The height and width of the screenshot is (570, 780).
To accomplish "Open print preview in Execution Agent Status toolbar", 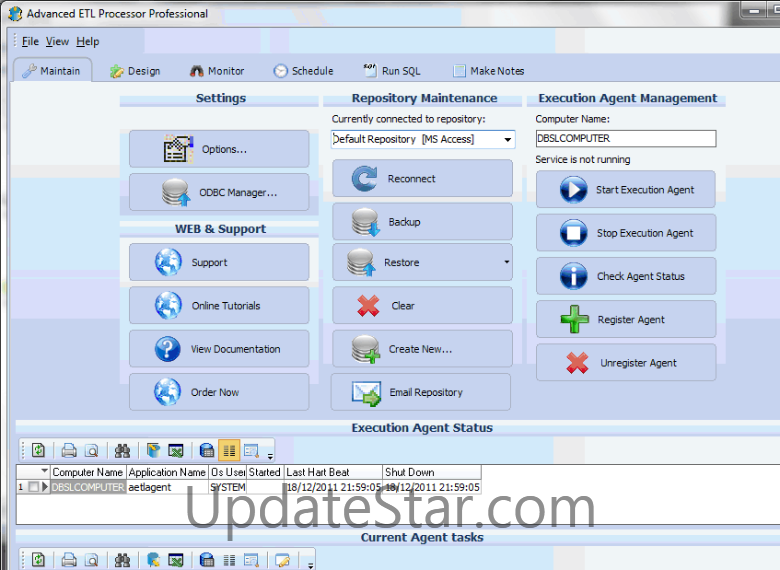I will point(92,451).
